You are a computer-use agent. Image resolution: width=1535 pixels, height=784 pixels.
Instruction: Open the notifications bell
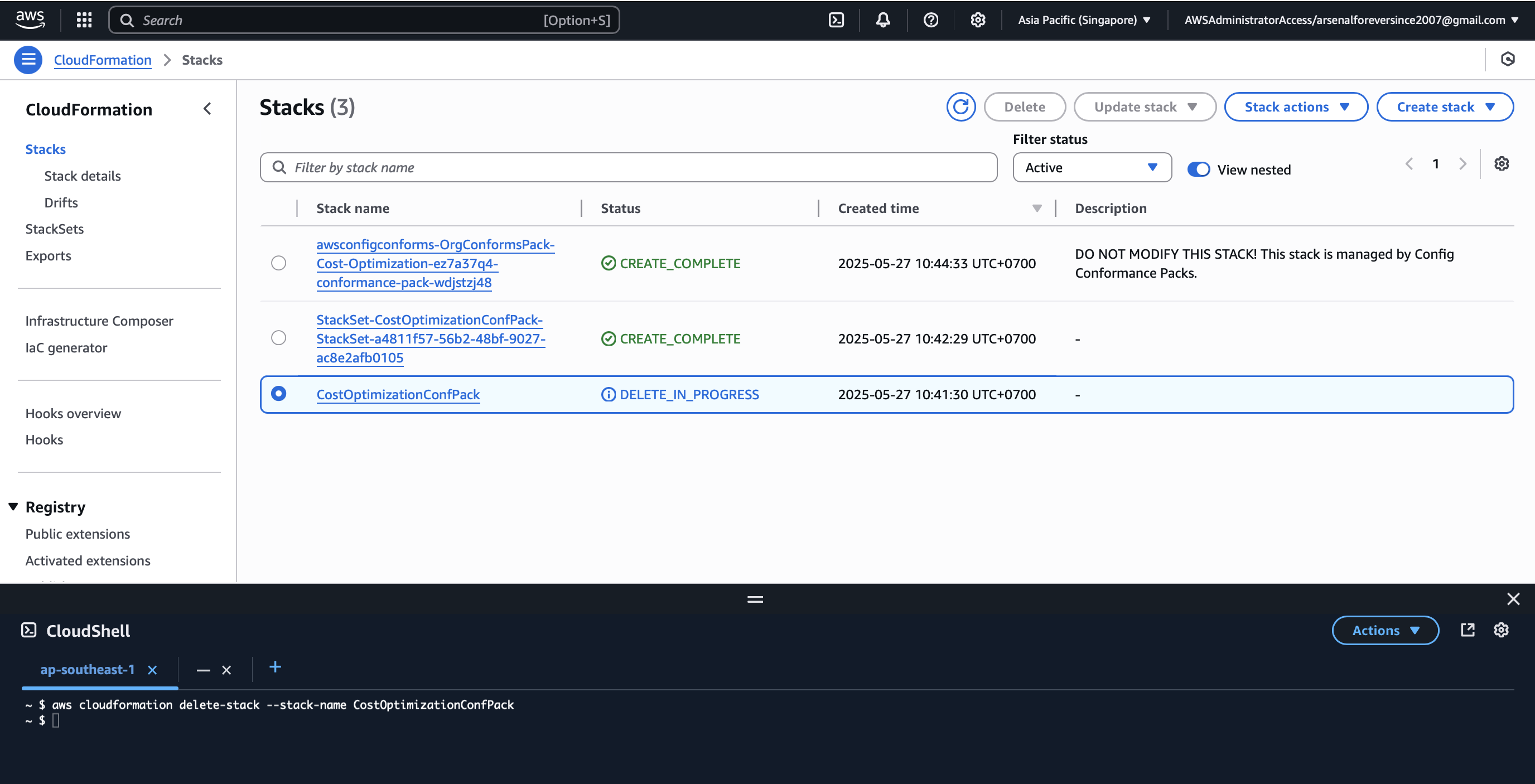[x=882, y=20]
